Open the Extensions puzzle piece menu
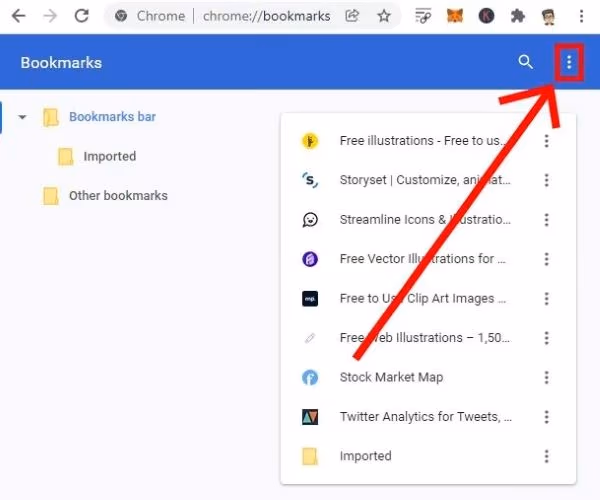600x500 pixels. pos(517,16)
